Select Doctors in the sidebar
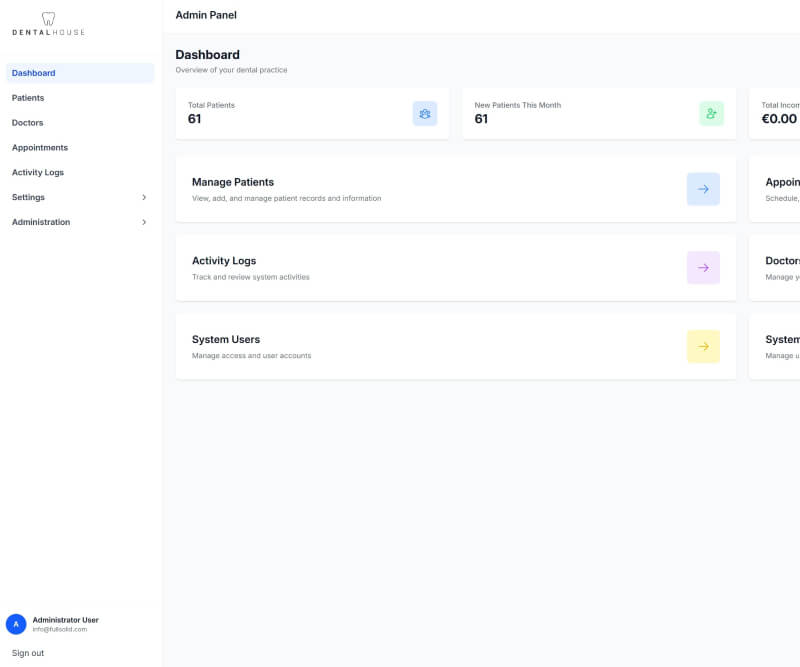This screenshot has height=667, width=800. point(27,122)
